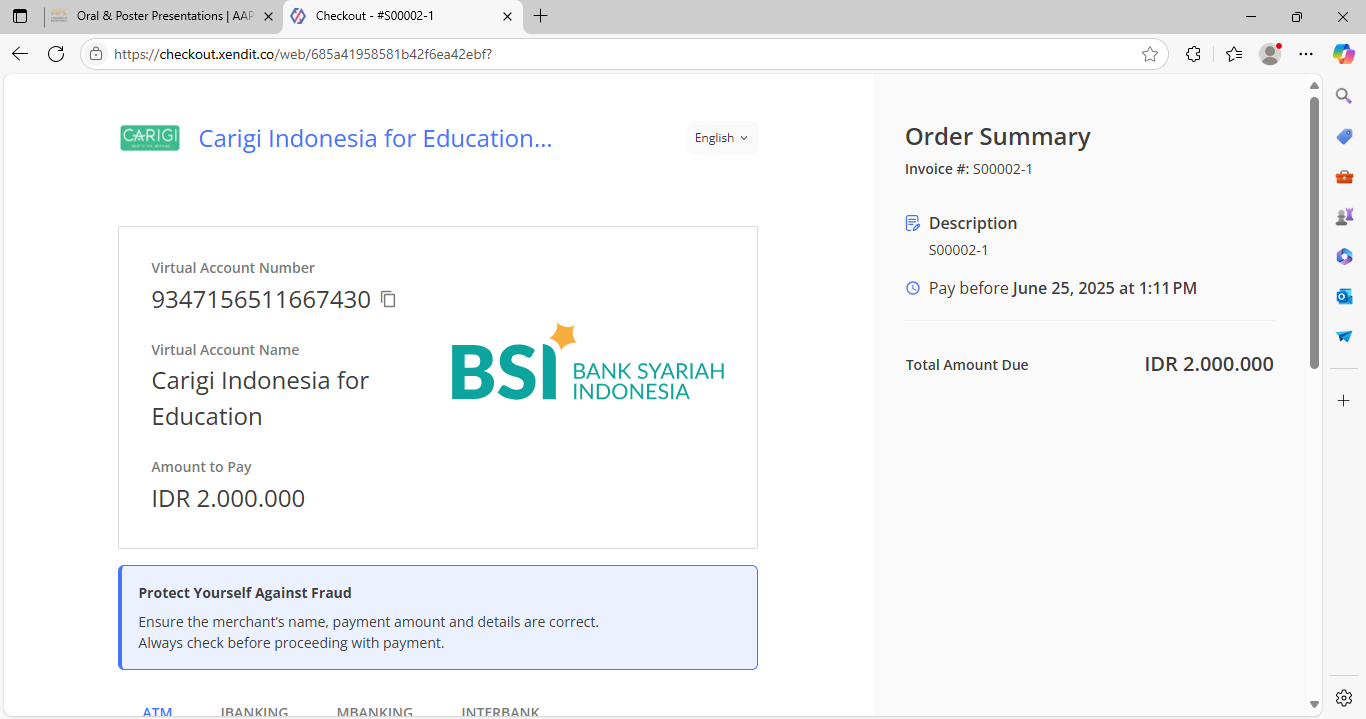Click Invoice # S00002-1 text

[x=969, y=169]
